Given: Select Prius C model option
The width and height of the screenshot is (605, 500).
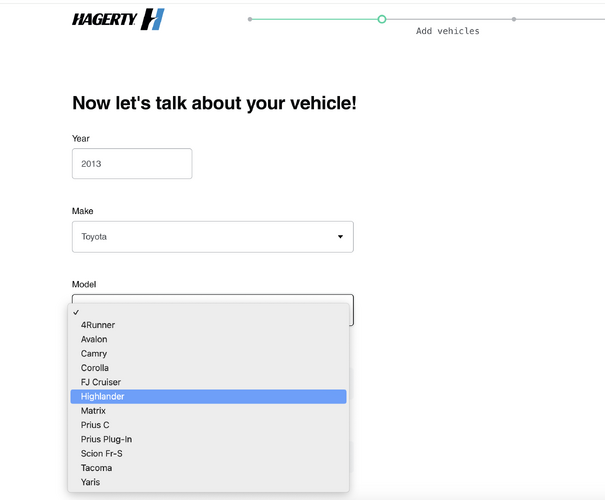Looking at the screenshot, I should 208,425.
